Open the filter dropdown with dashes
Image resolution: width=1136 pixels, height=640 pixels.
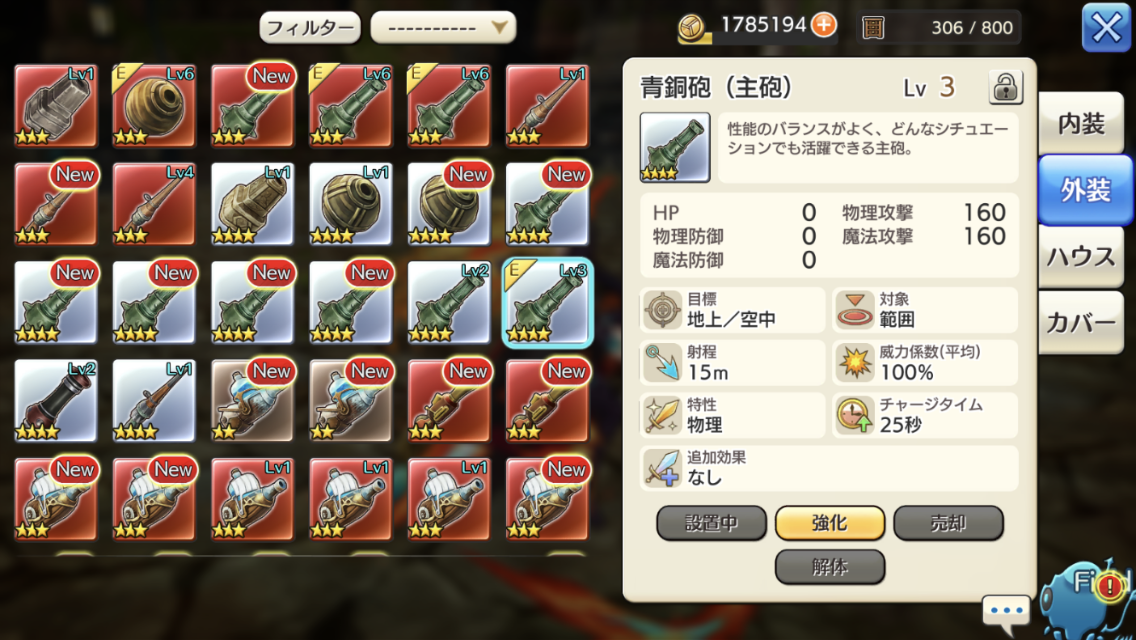(x=443, y=28)
